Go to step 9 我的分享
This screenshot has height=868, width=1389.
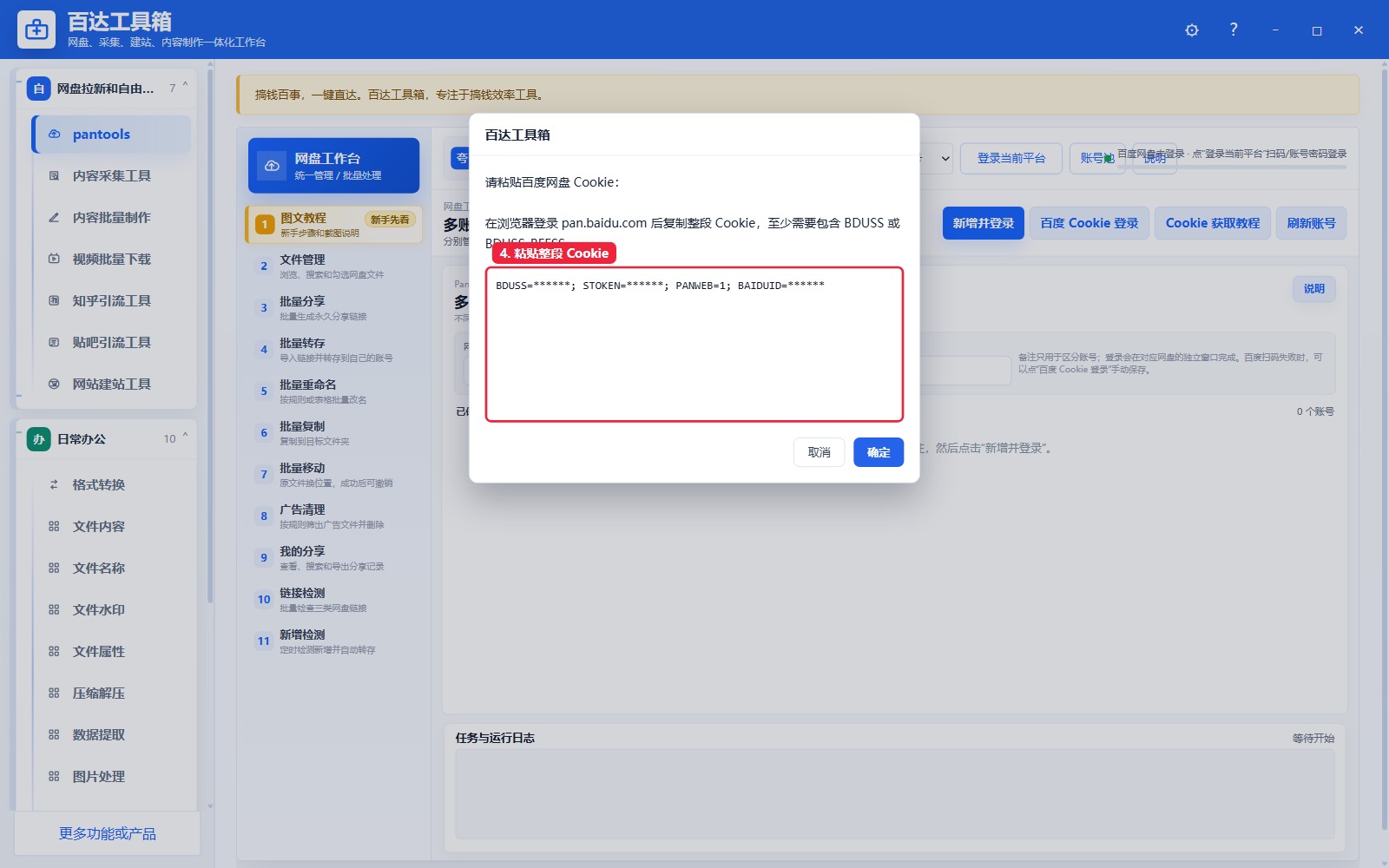point(334,557)
